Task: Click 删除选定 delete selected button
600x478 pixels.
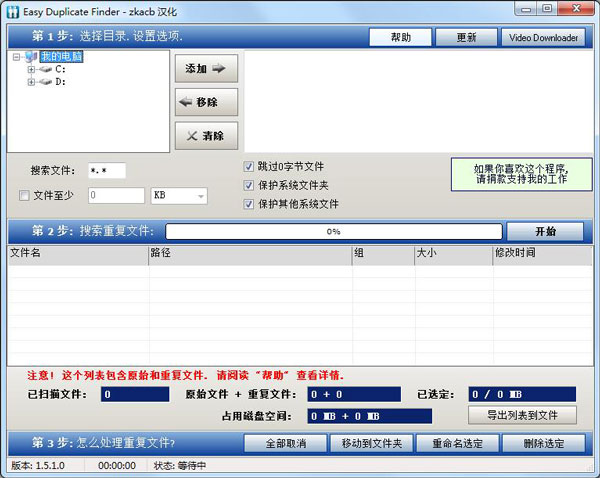Action: tap(544, 444)
